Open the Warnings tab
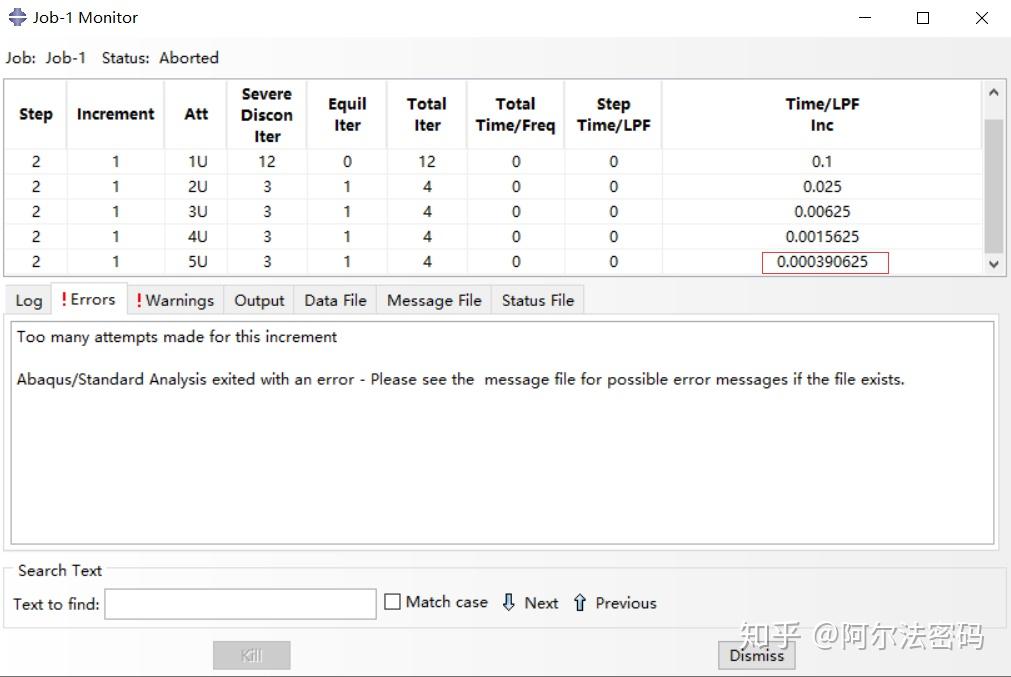Image resolution: width=1011 pixels, height=677 pixels. 175,300
